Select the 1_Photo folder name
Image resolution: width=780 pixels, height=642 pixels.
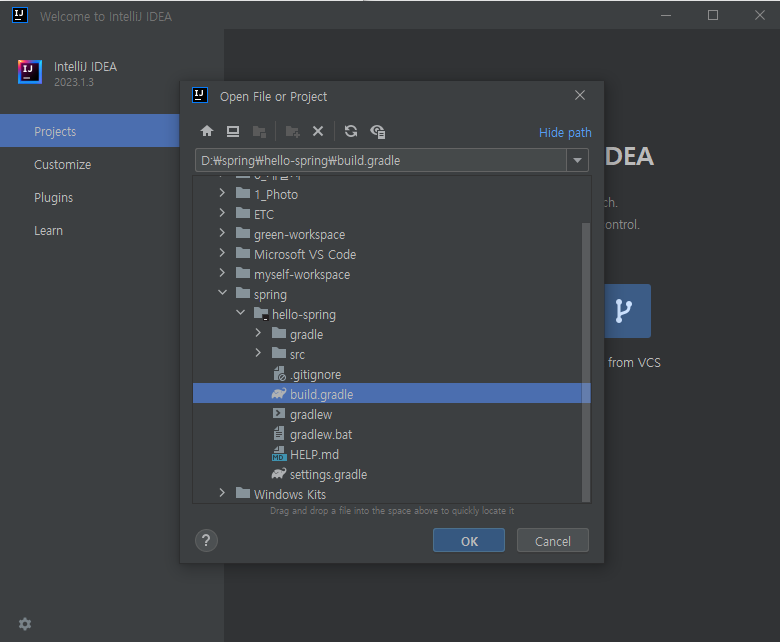click(276, 194)
